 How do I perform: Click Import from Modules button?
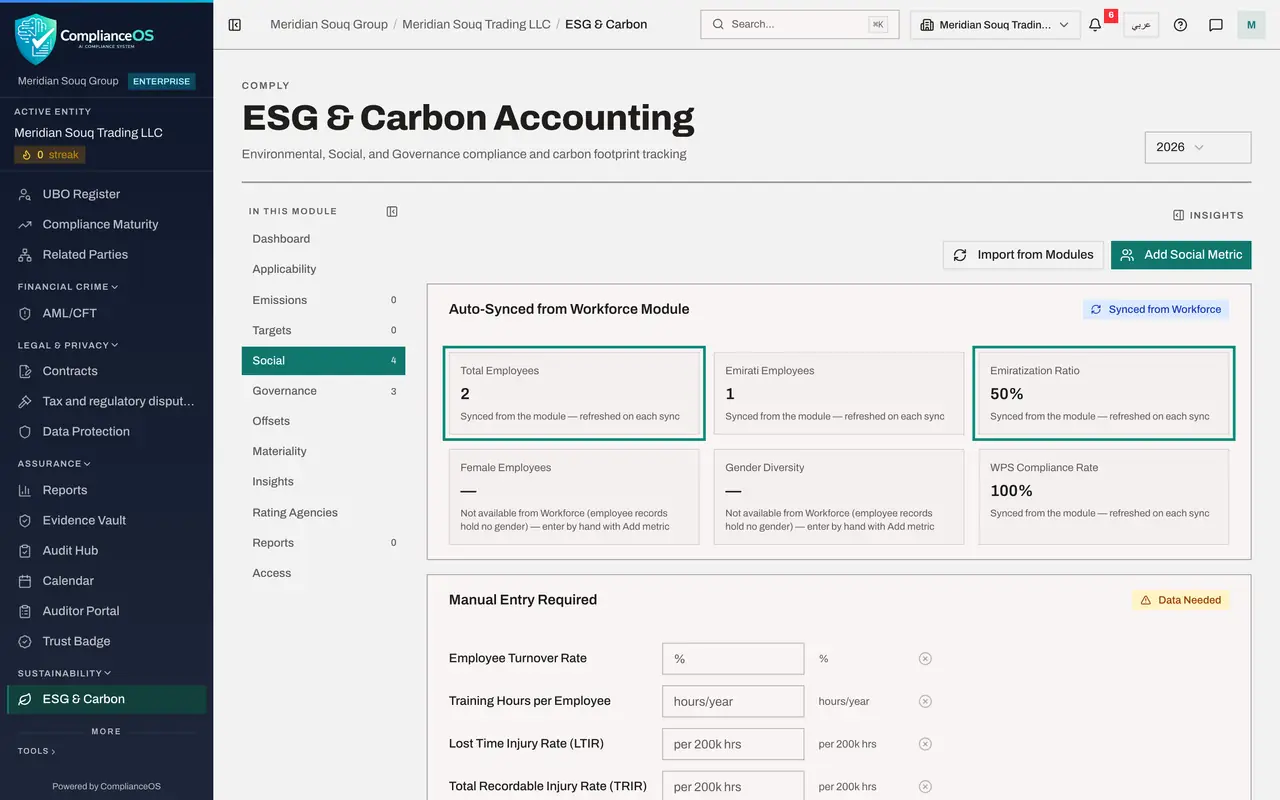pyautogui.click(x=1023, y=255)
